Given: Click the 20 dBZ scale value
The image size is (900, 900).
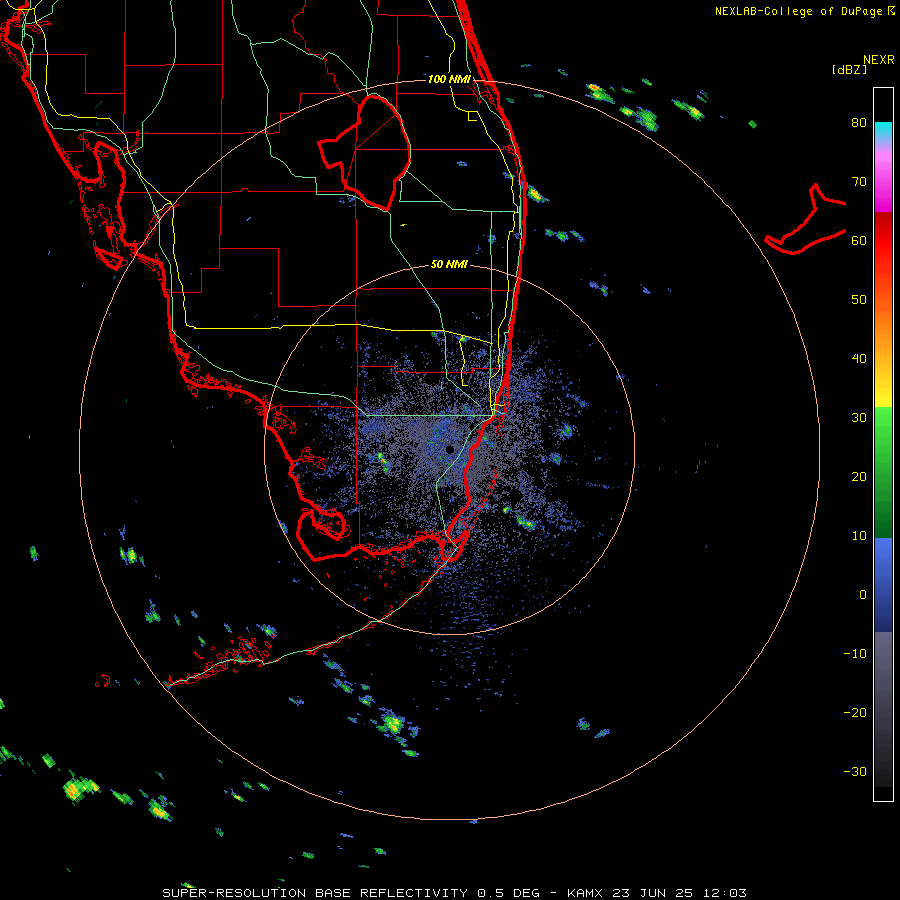Looking at the screenshot, I should pyautogui.click(x=859, y=477).
